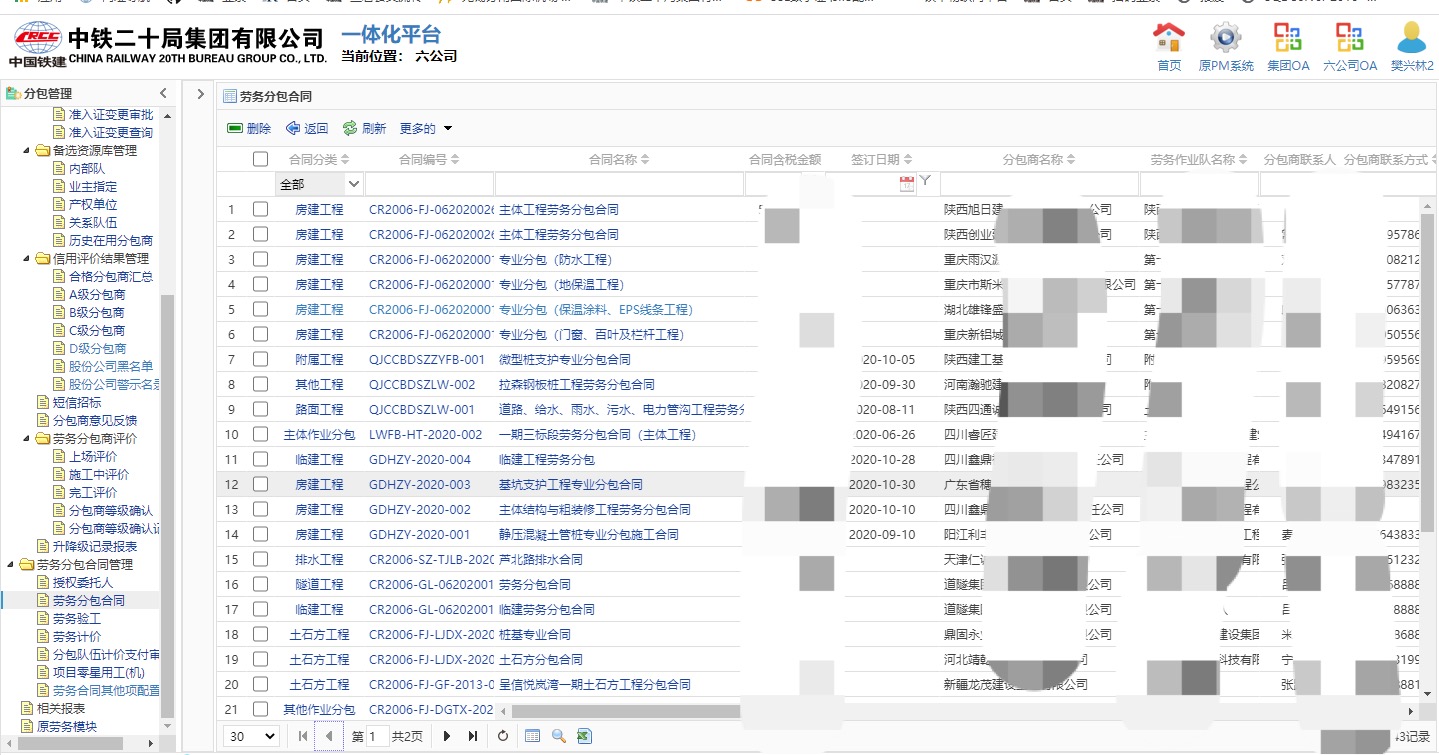This screenshot has width=1439, height=755.
Task: Open the date picker calendar icon in the filter row
Action: [906, 183]
